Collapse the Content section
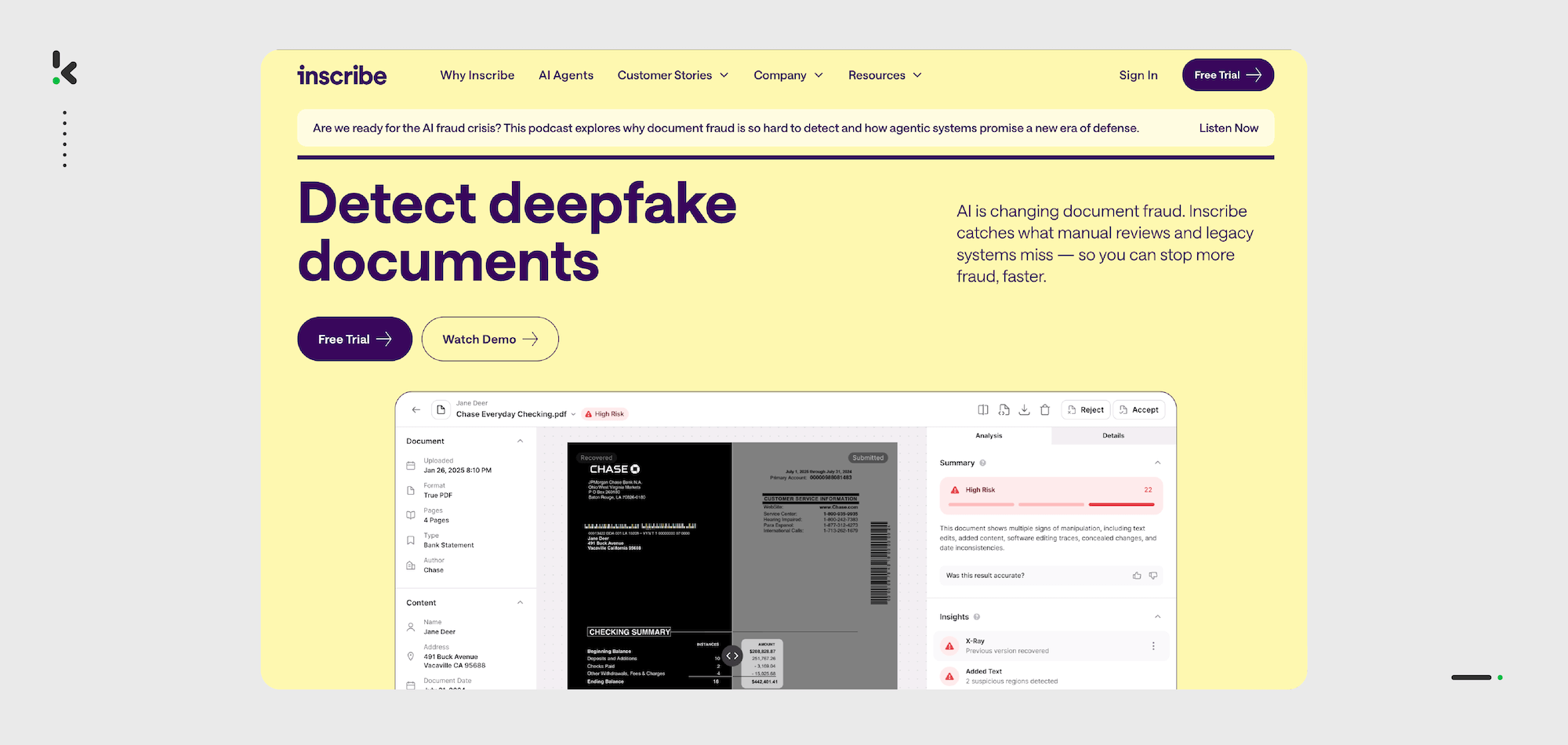 coord(520,603)
